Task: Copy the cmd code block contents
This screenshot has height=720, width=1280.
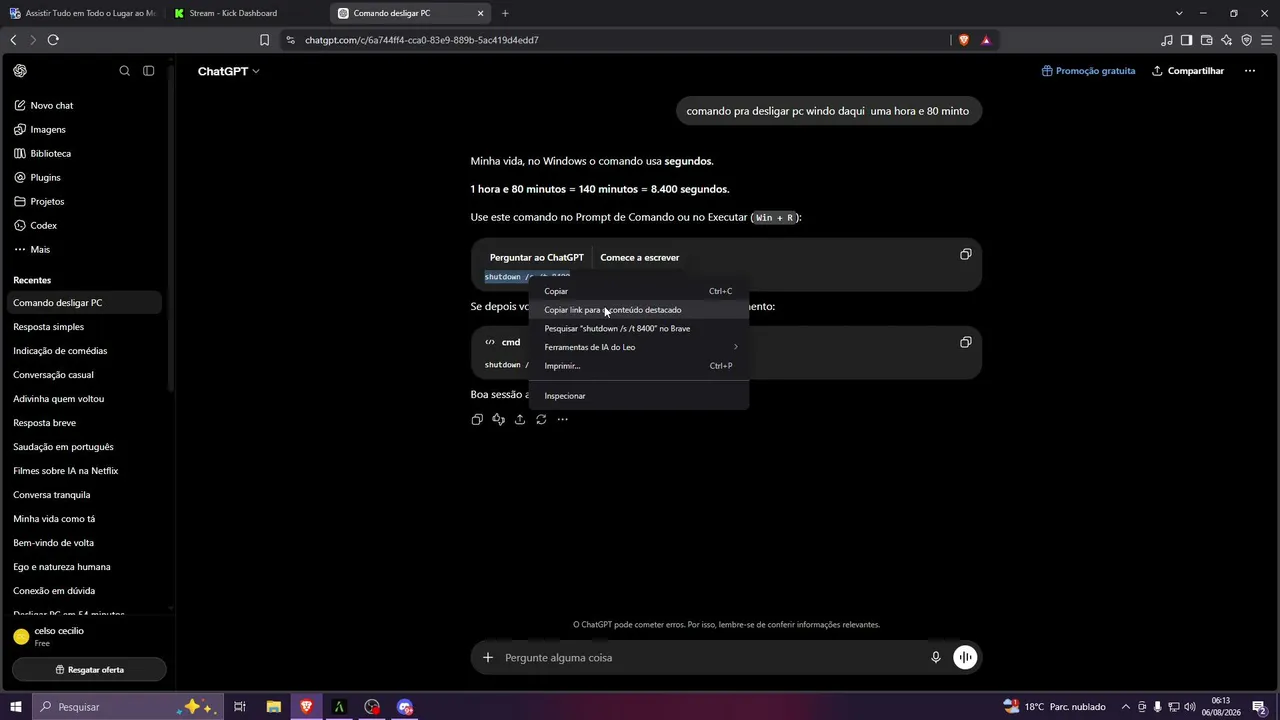Action: 965,342
